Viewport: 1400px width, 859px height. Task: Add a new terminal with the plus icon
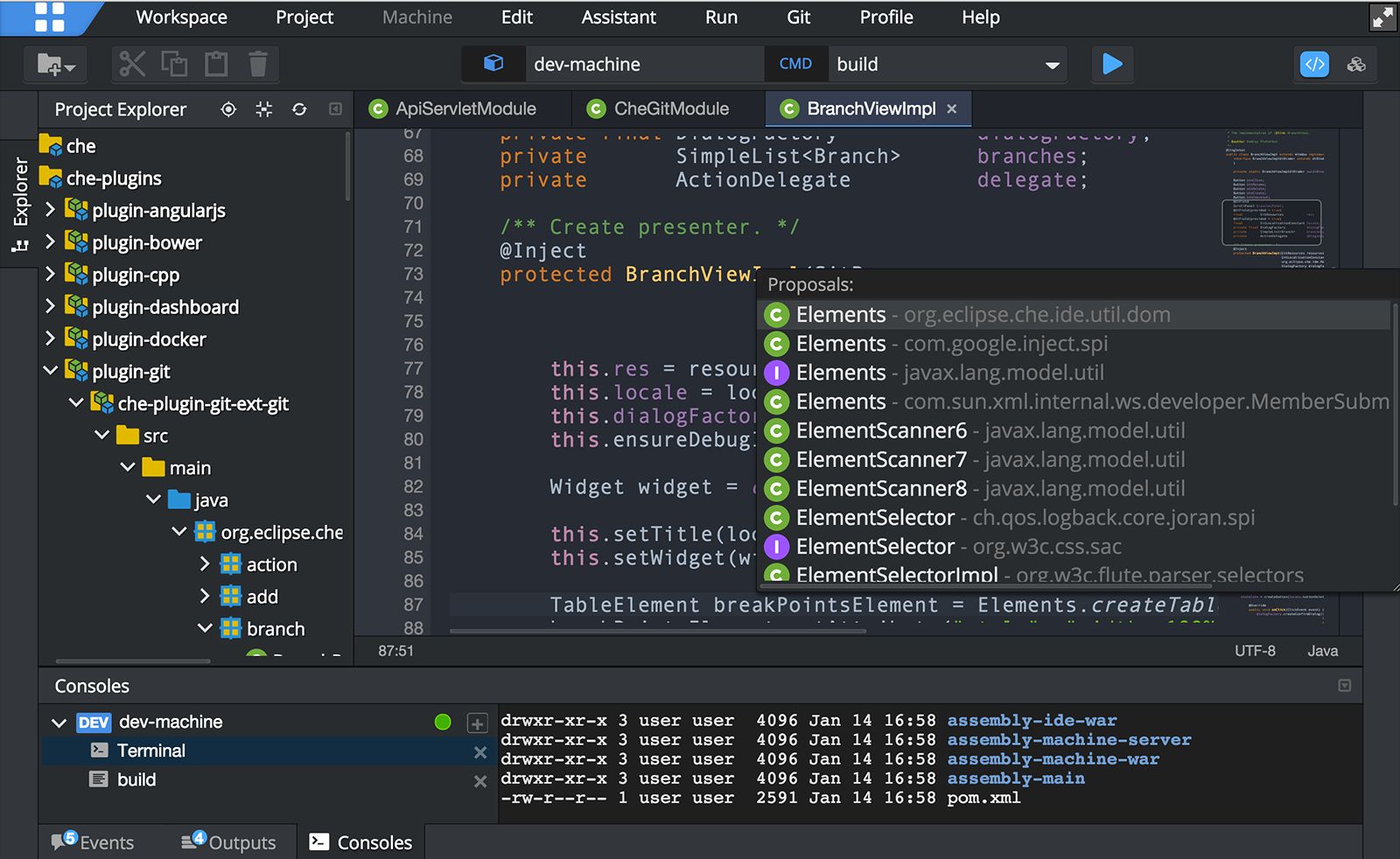(477, 723)
